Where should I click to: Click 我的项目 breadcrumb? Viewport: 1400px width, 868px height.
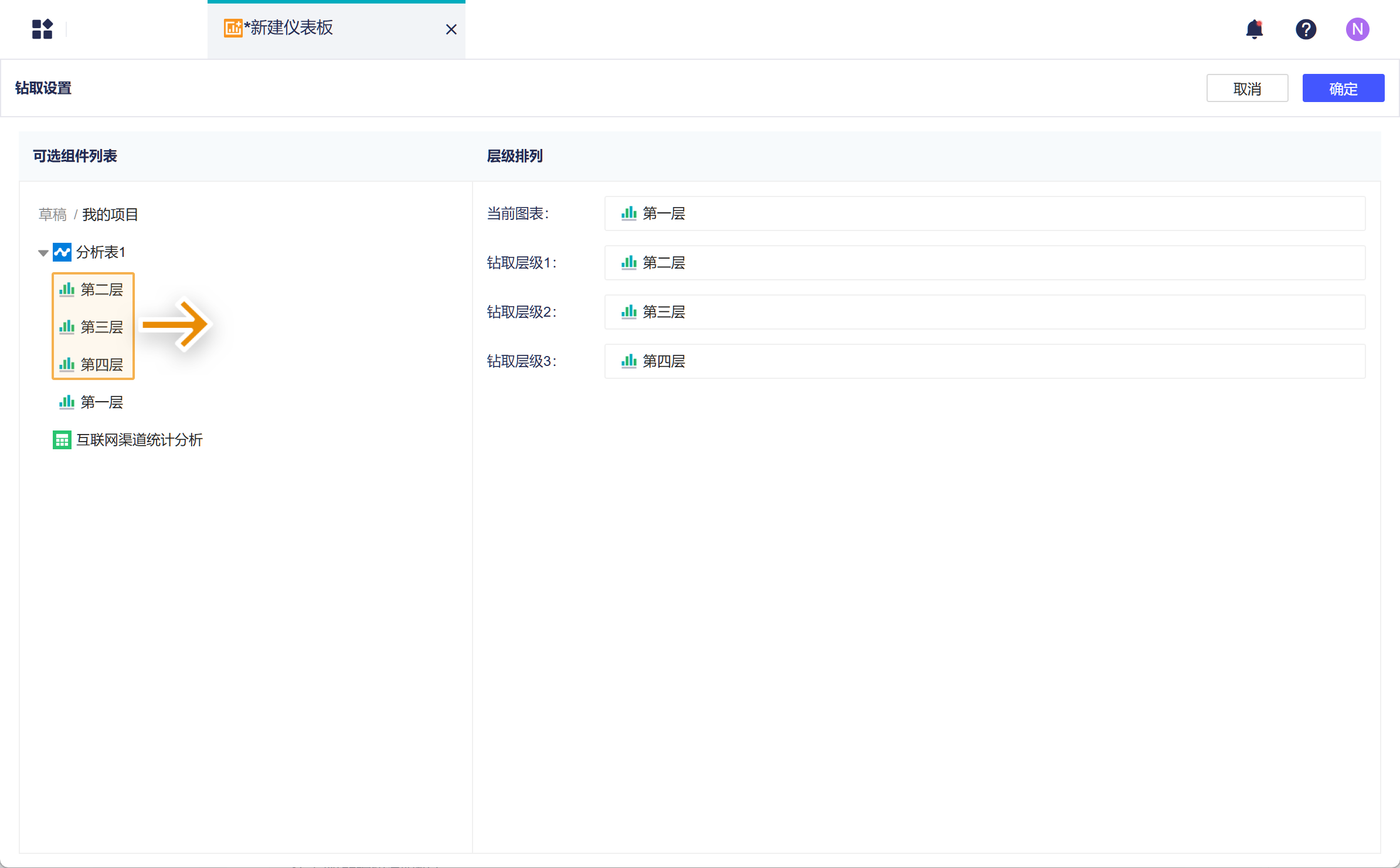point(110,215)
